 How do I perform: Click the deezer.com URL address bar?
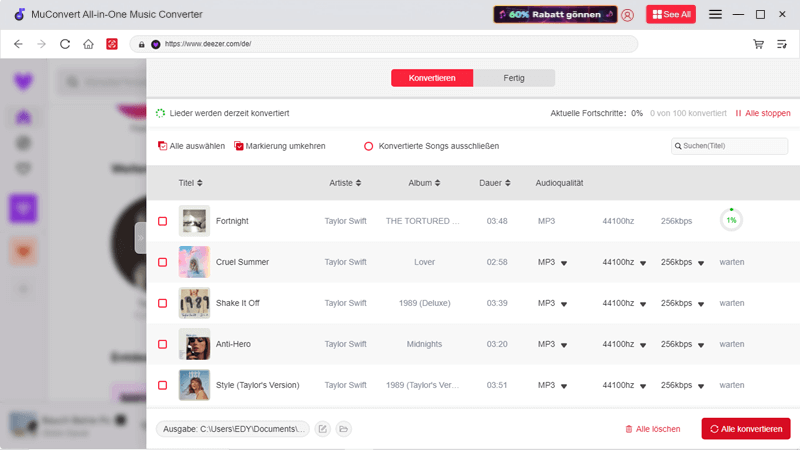pyautogui.click(x=384, y=44)
